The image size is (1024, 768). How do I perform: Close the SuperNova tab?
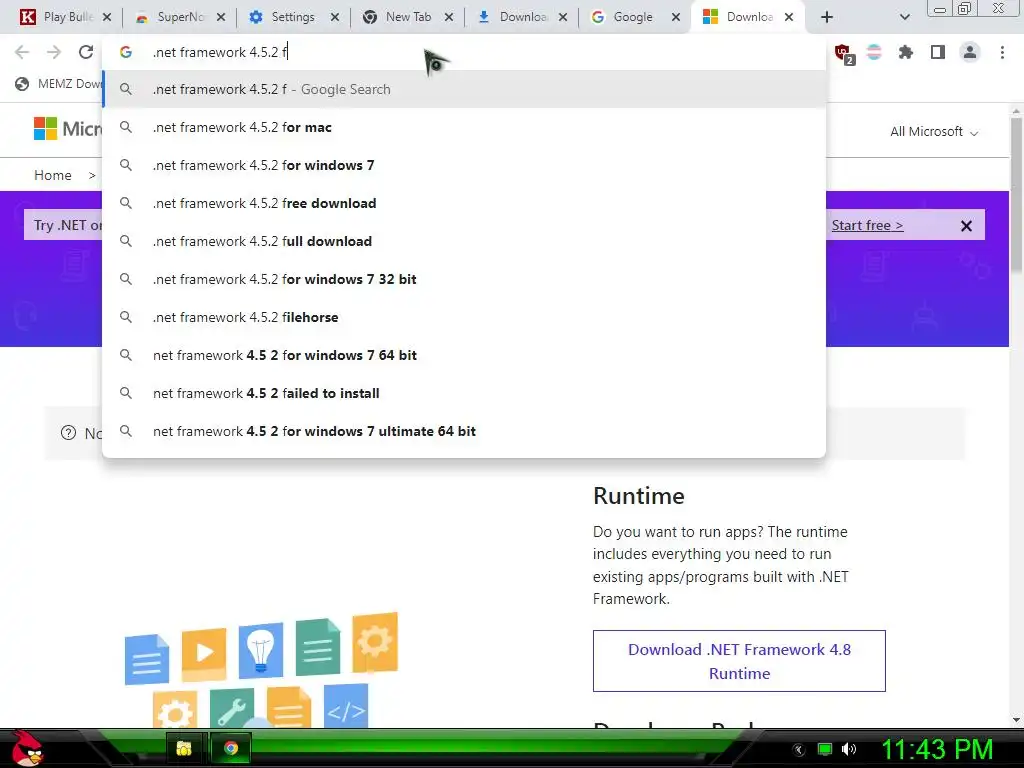coord(221,17)
